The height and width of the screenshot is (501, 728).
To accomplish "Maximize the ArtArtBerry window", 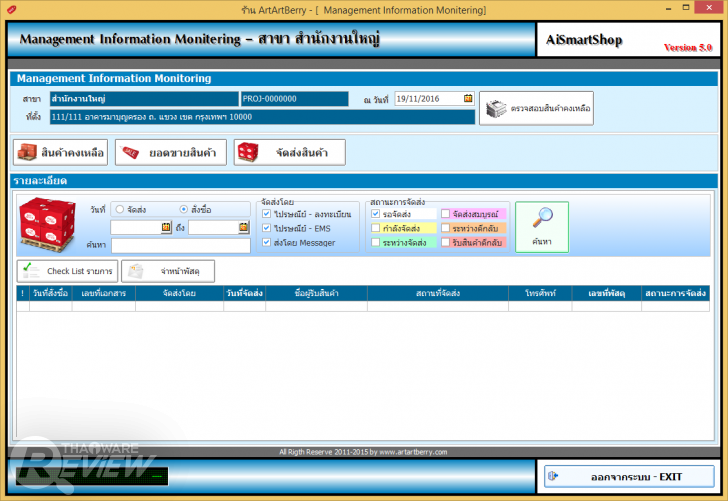I will point(686,8).
